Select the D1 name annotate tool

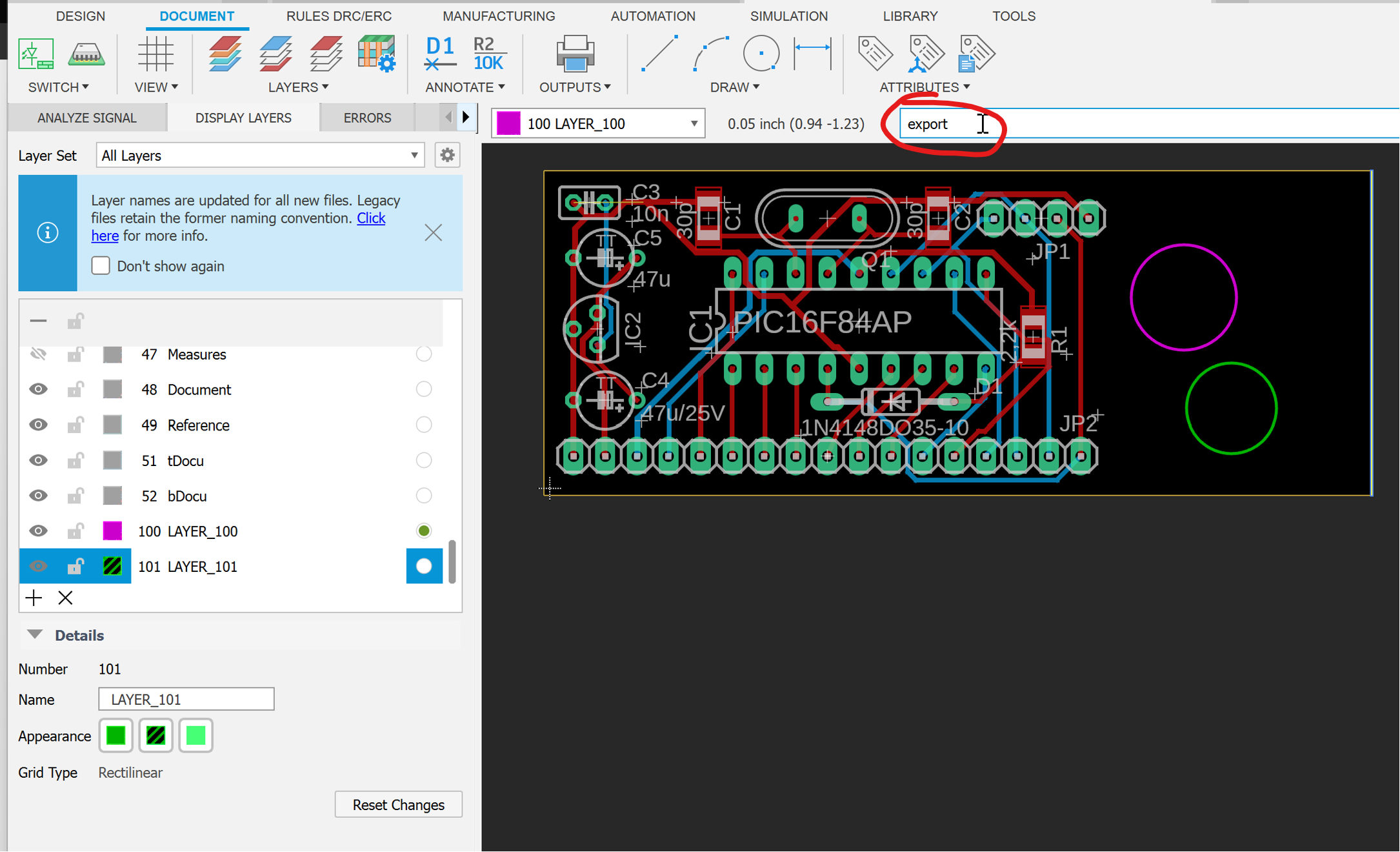tap(441, 54)
